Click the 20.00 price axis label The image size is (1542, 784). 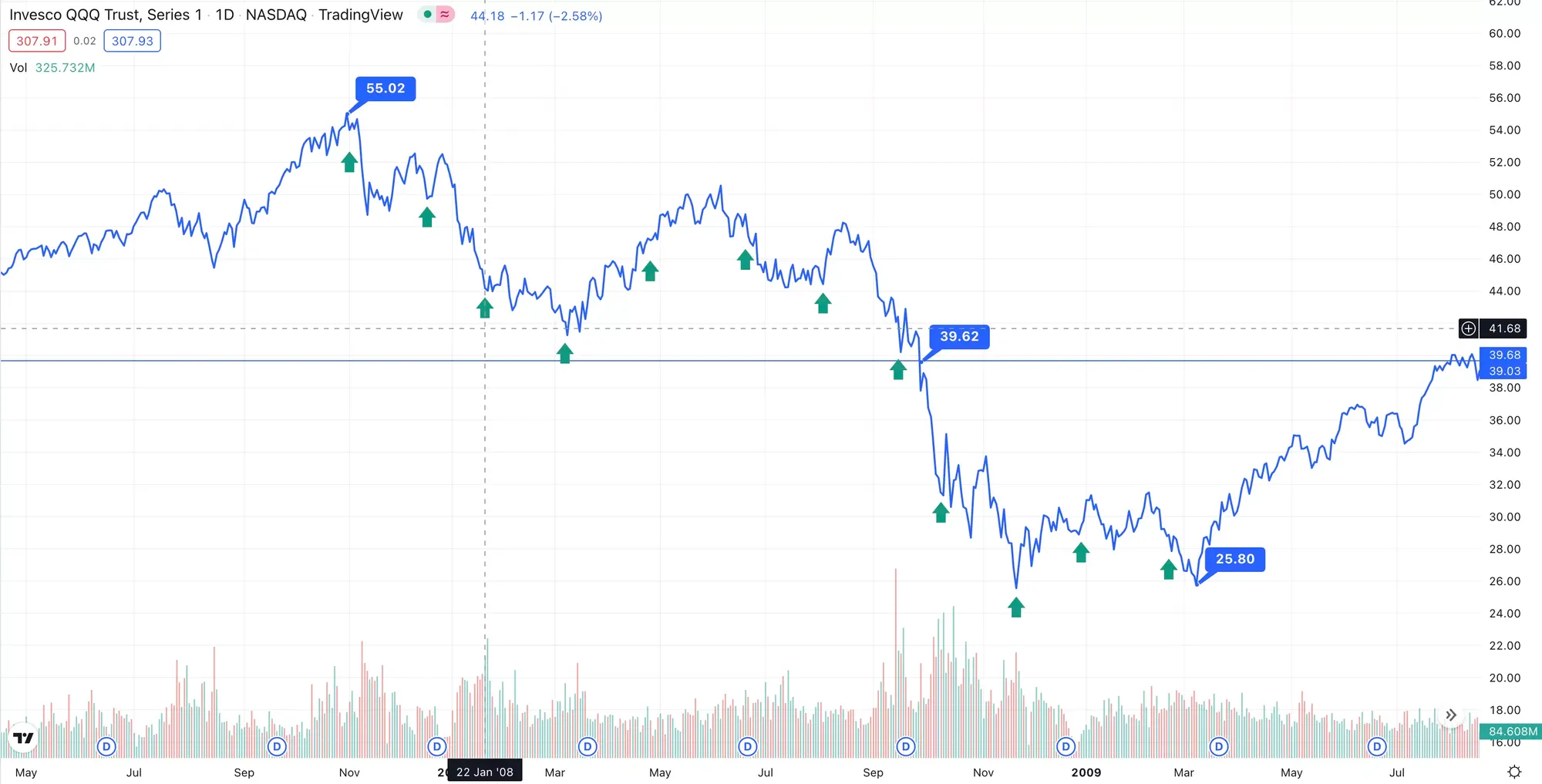pyautogui.click(x=1504, y=678)
